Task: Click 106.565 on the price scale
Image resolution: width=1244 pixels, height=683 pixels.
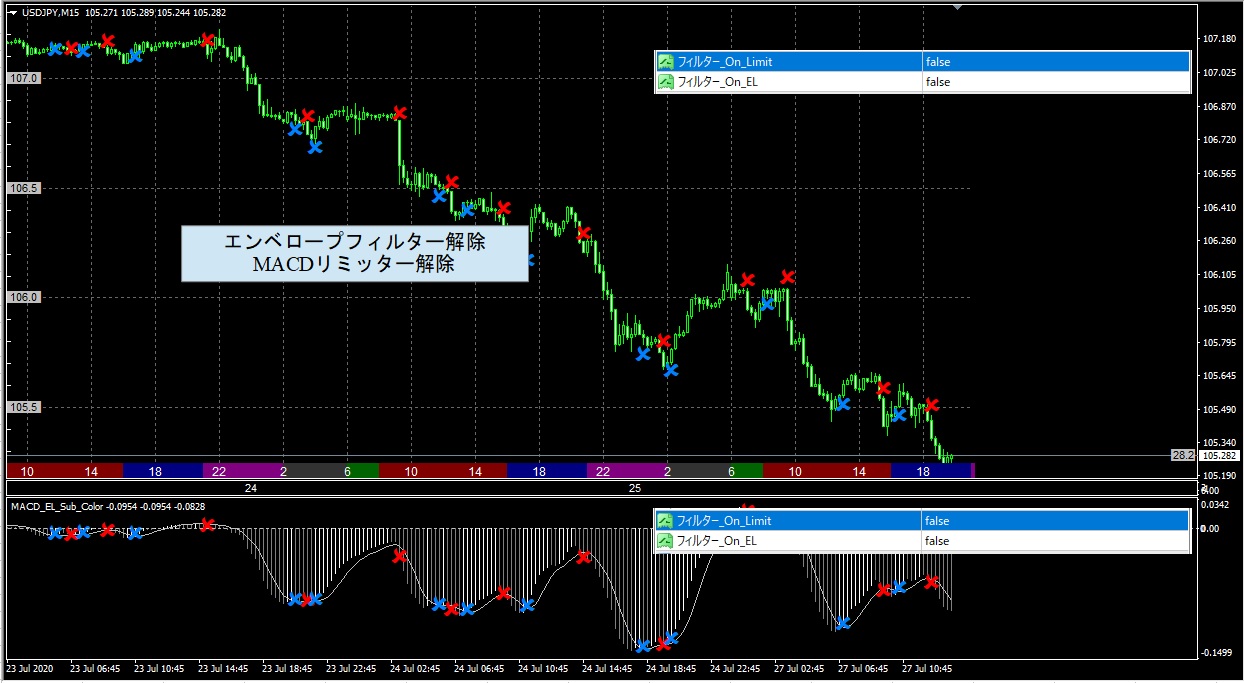Action: (x=1218, y=174)
